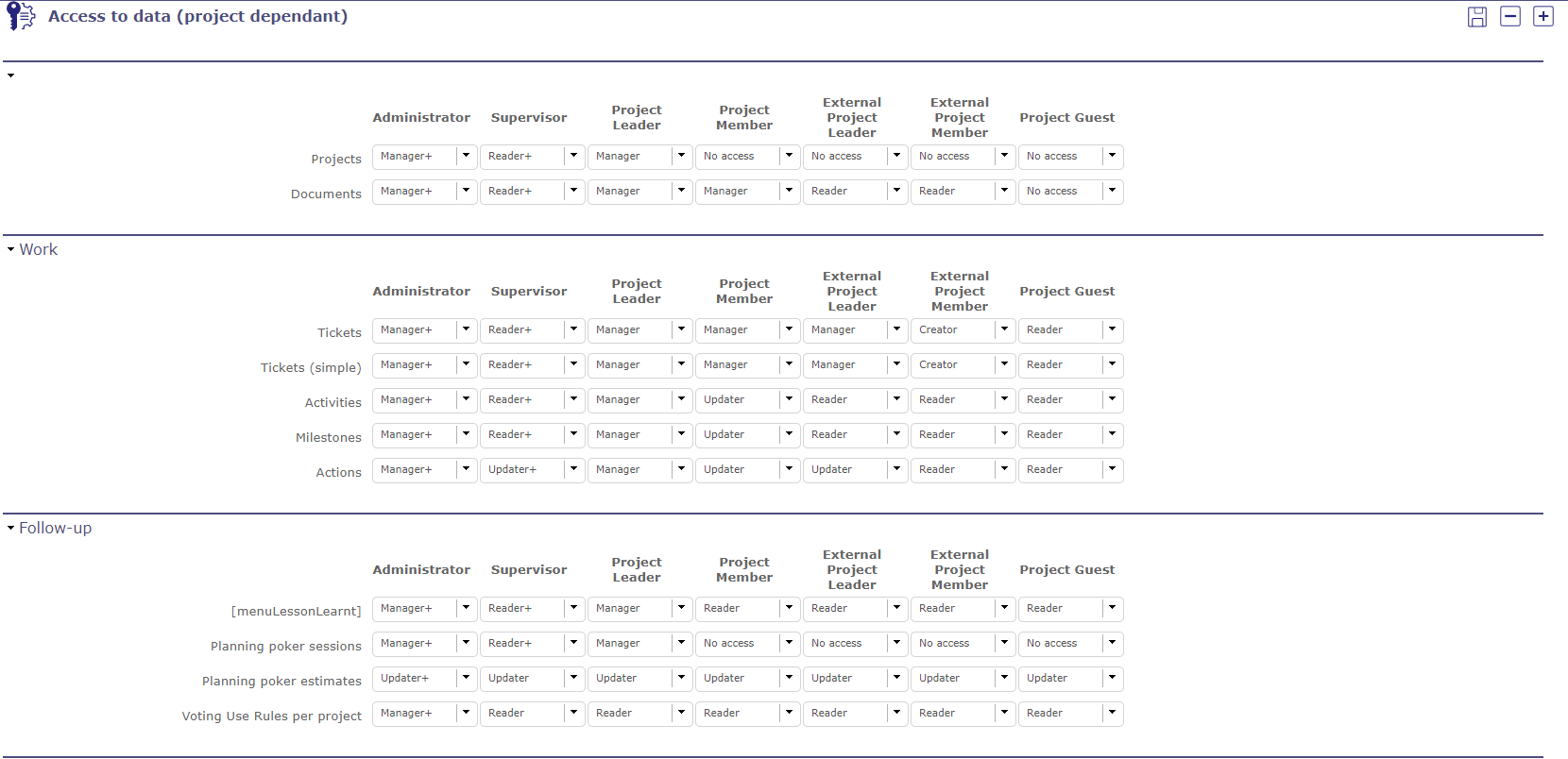1568x759 pixels.
Task: Open the Supervisor dropdown for Actions
Action: [x=573, y=469]
